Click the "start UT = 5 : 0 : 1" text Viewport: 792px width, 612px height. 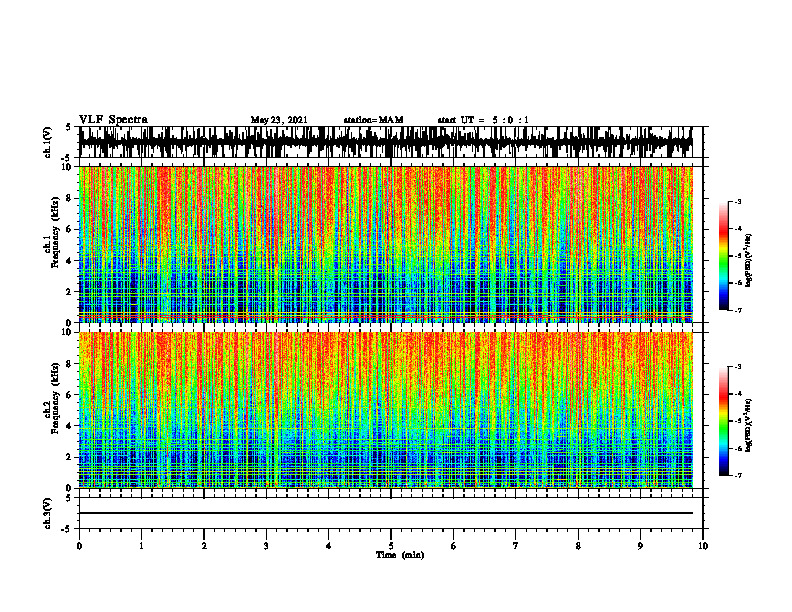483,120
